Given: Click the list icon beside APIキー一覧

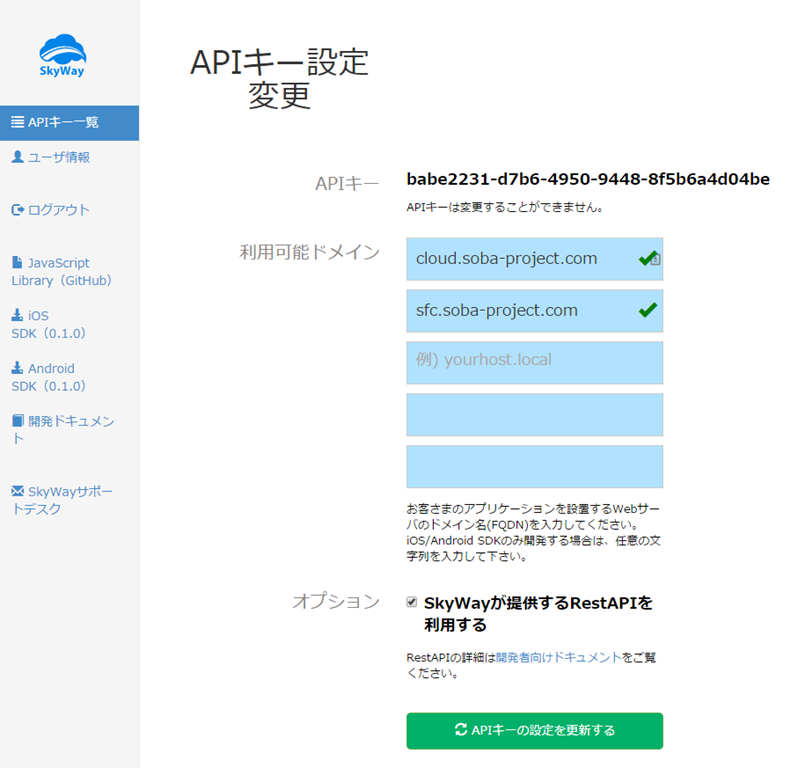Looking at the screenshot, I should pyautogui.click(x=17, y=122).
